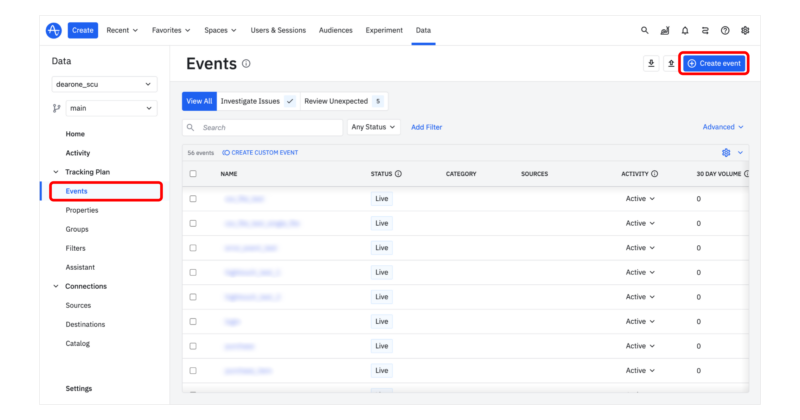This screenshot has height=420, width=800.
Task: Click the Create event button
Action: click(x=714, y=63)
